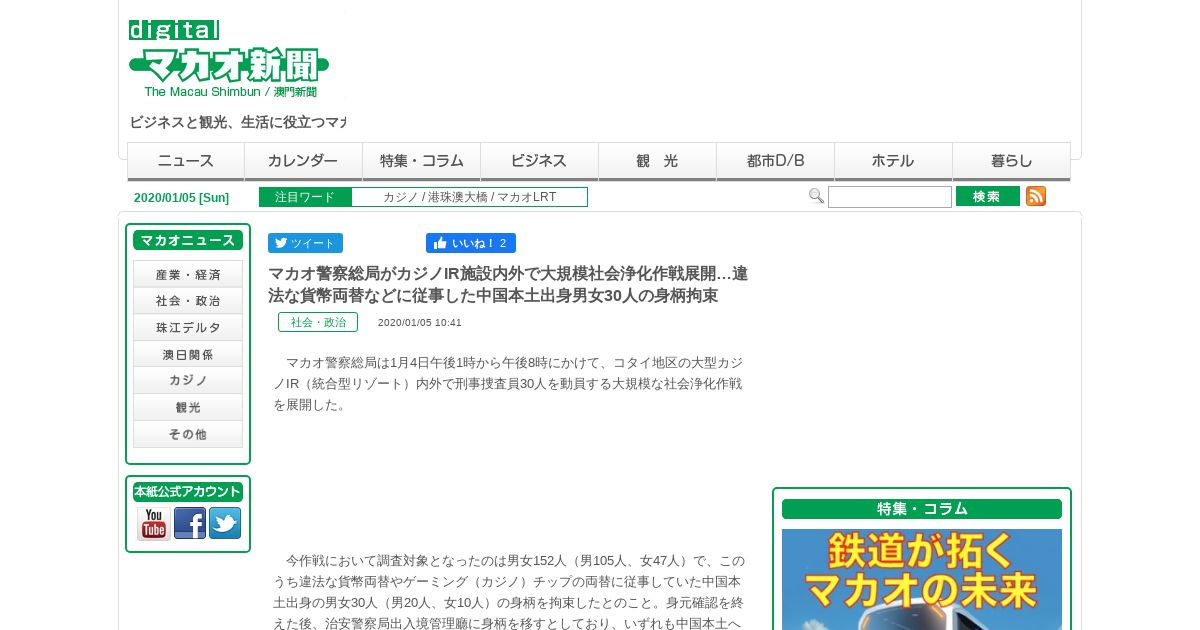Viewport: 1200px width, 630px height.
Task: Click the 港珠澳大橋 keyword link
Action: pyautogui.click(x=458, y=197)
